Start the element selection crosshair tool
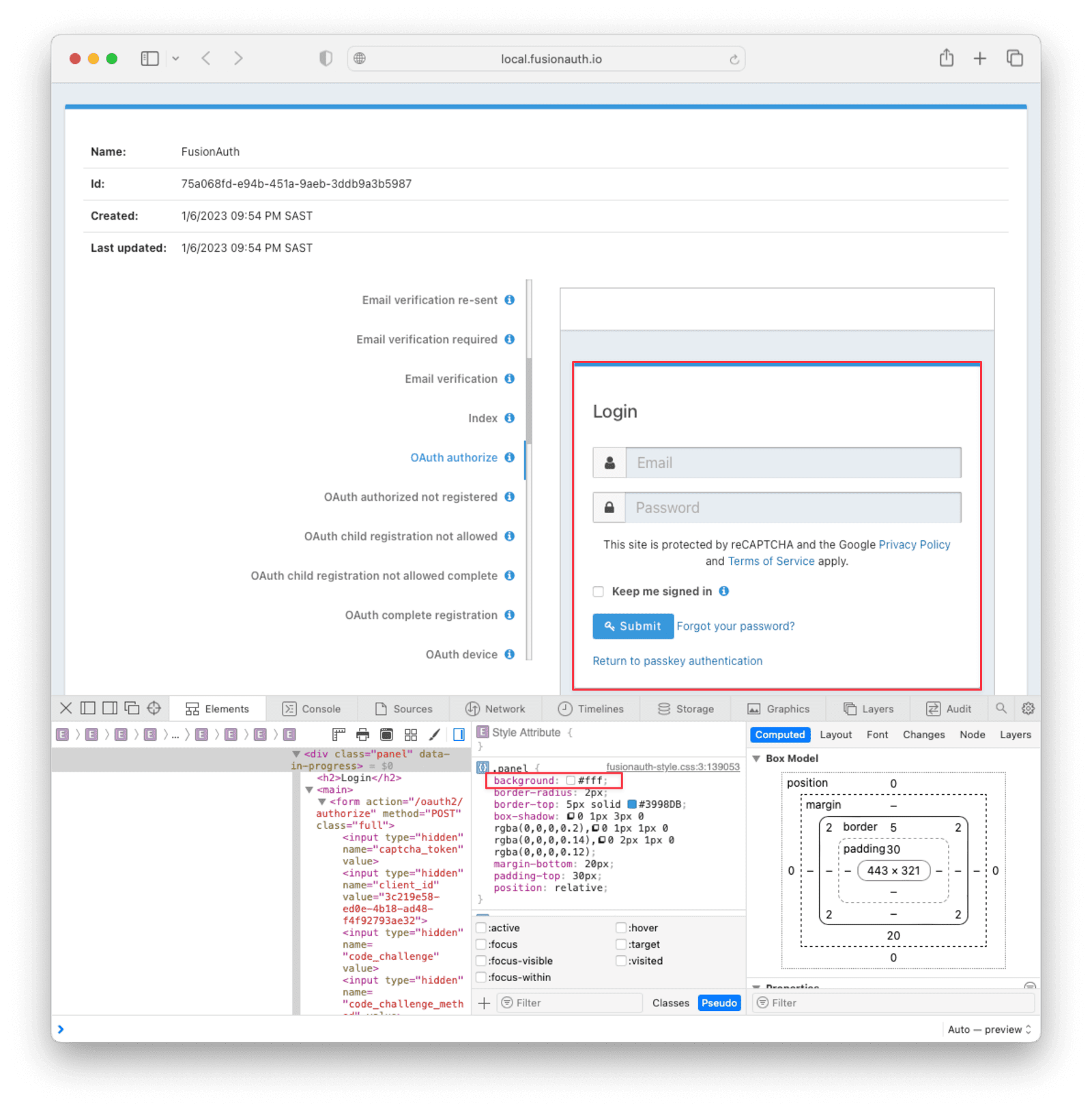The height and width of the screenshot is (1110, 1092). [x=154, y=708]
